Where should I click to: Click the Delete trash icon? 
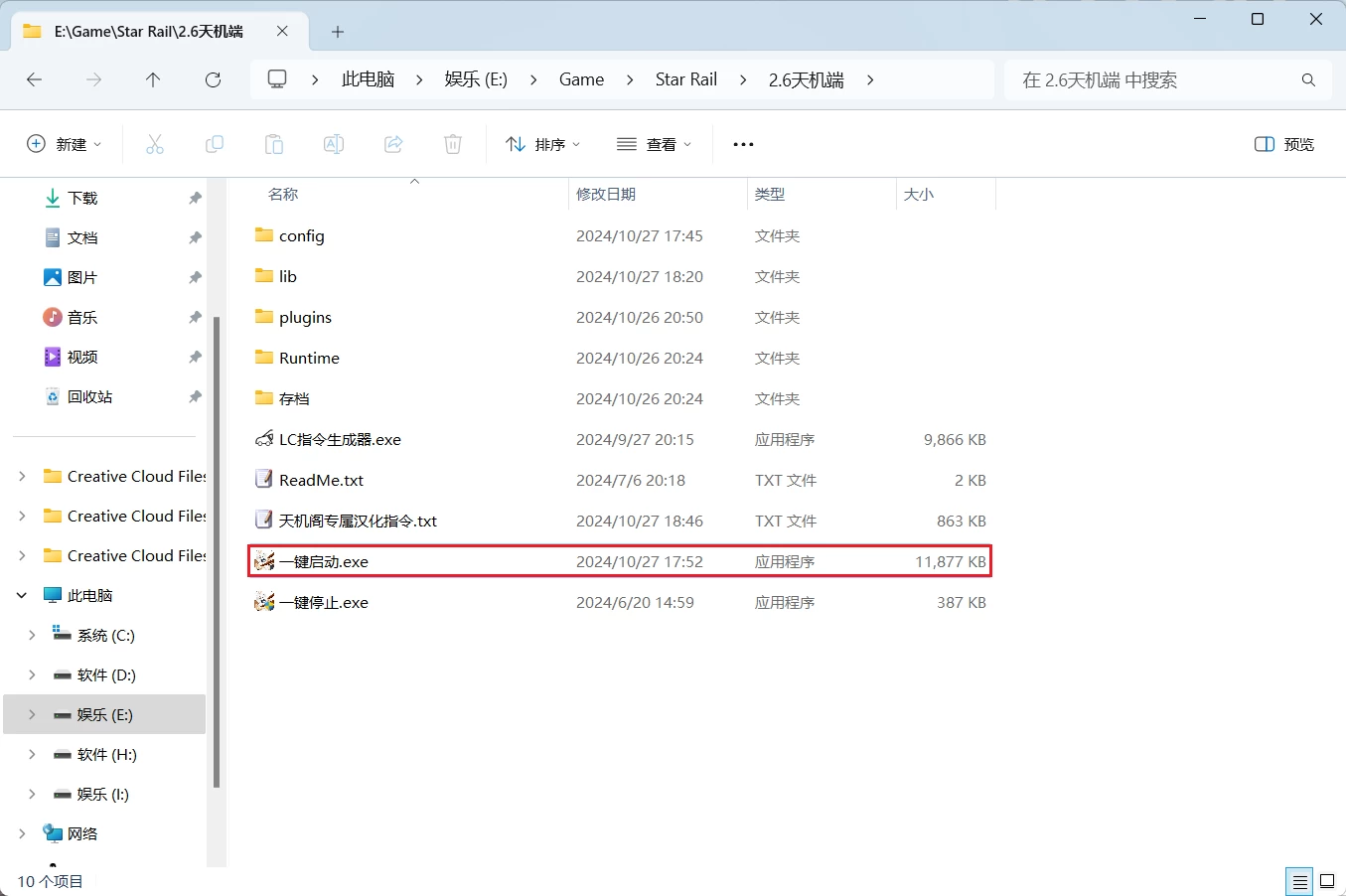coord(453,144)
